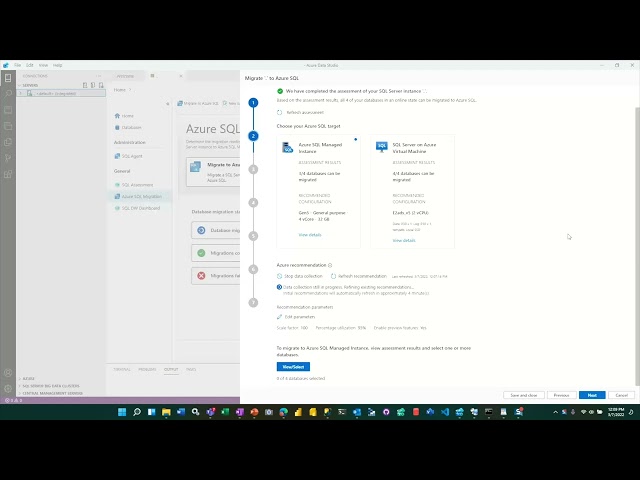
Task: Open the Manage gear icon in activity bar
Action: pos(8,389)
